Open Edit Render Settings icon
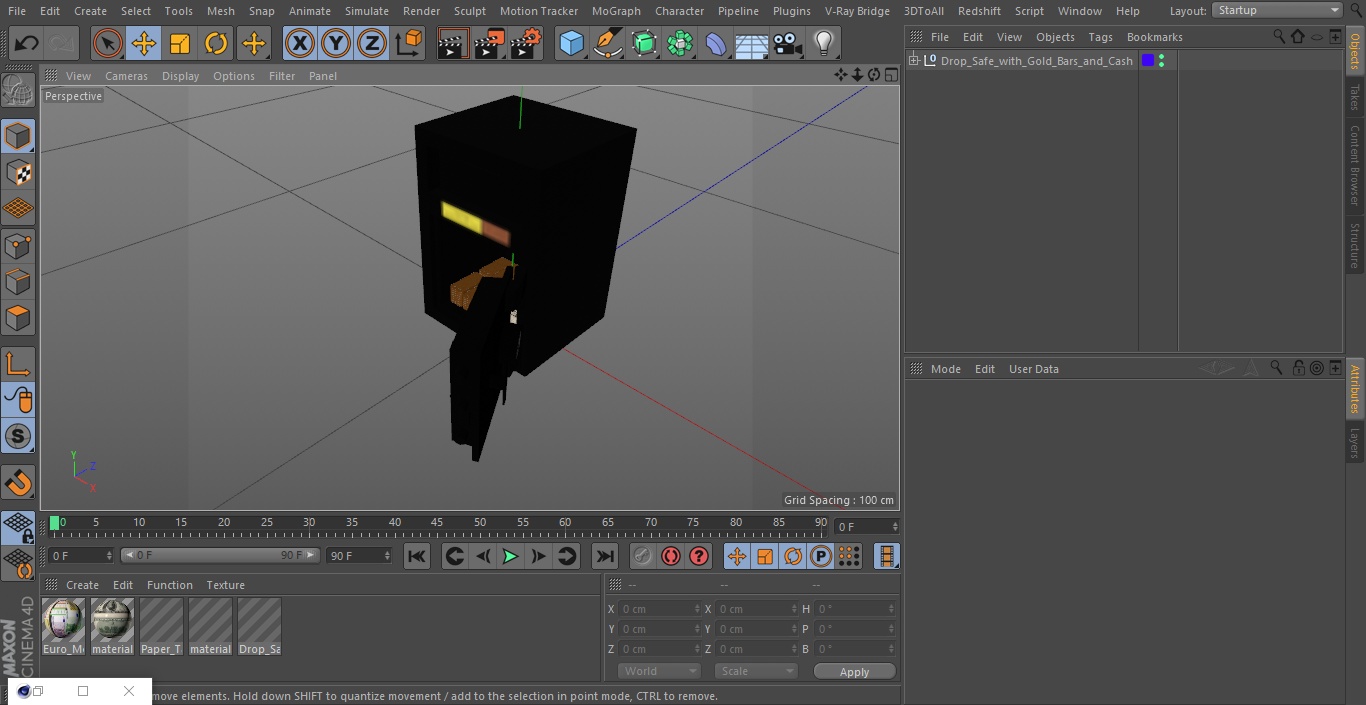The height and width of the screenshot is (705, 1366). 526,43
